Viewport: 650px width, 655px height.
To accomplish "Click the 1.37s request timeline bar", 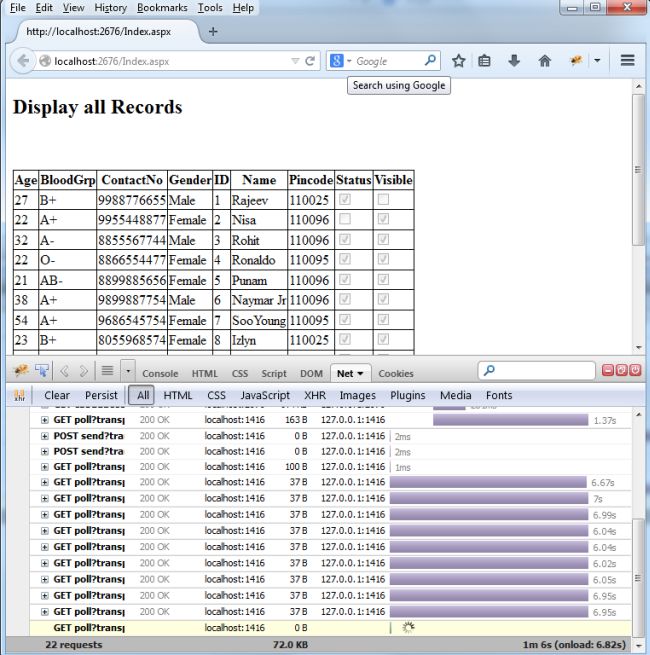I will pyautogui.click(x=510, y=420).
